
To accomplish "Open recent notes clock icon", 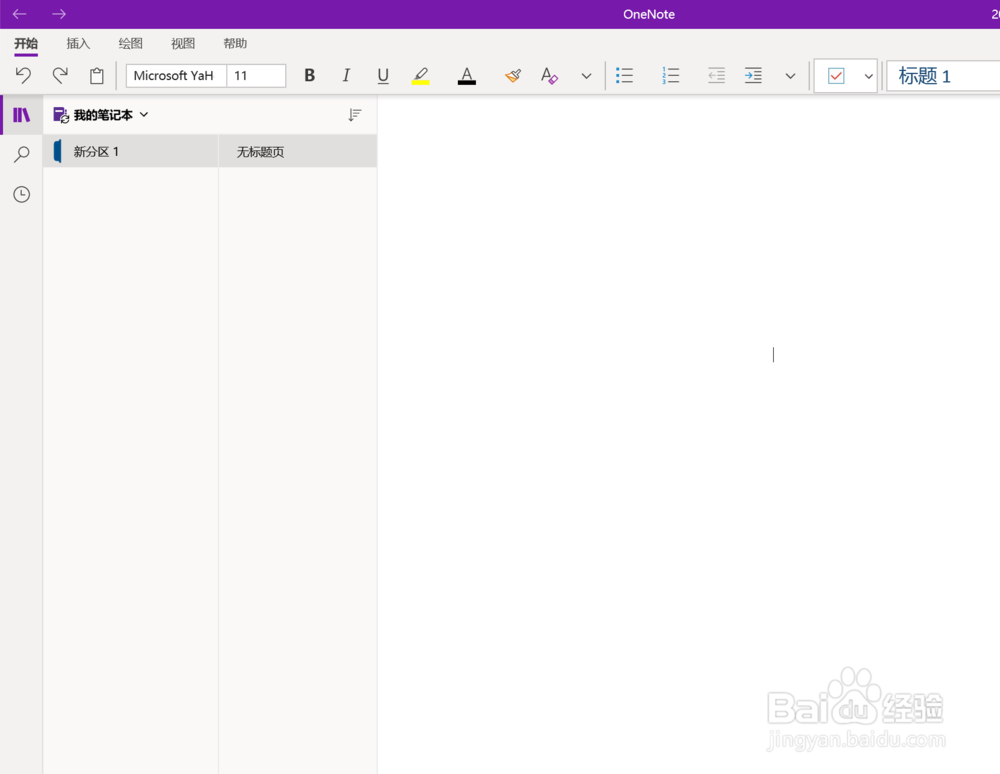I will (22, 194).
